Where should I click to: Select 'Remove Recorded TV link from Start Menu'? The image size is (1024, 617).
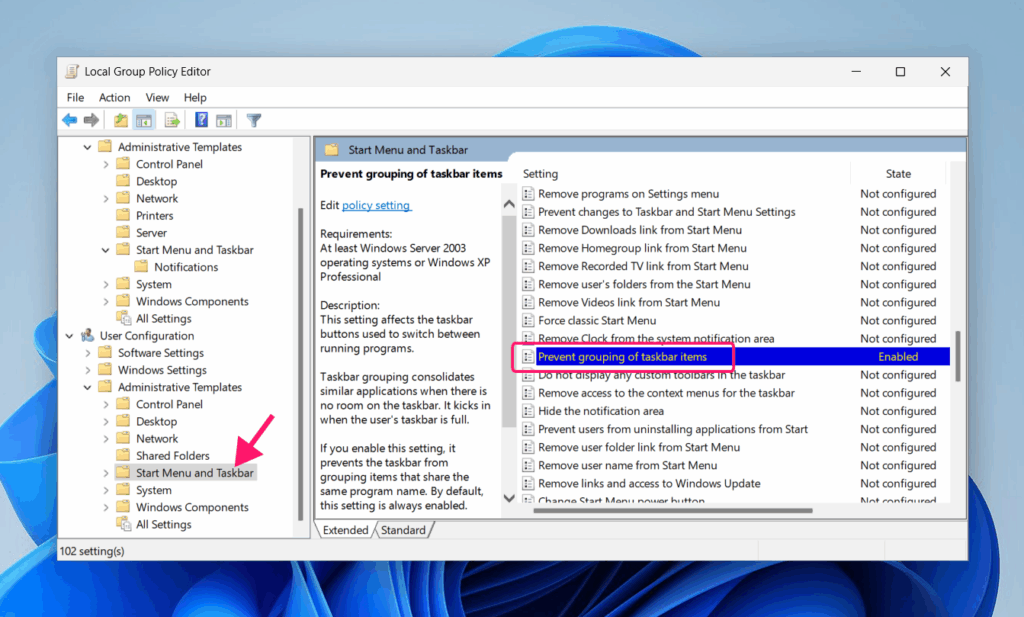643,266
